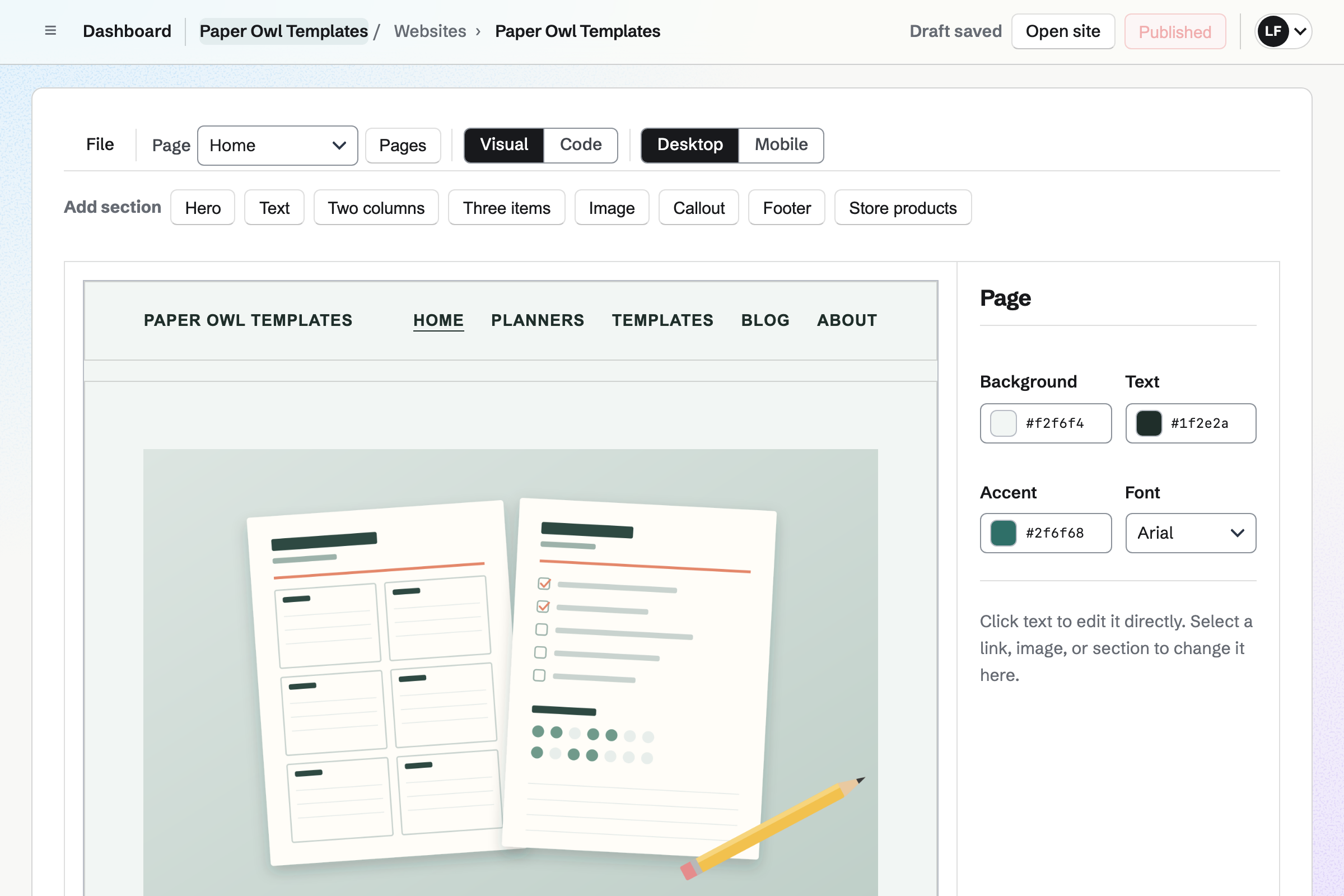Select the ABOUT nav link in preview
This screenshot has height=896, width=1344.
pyautogui.click(x=847, y=320)
